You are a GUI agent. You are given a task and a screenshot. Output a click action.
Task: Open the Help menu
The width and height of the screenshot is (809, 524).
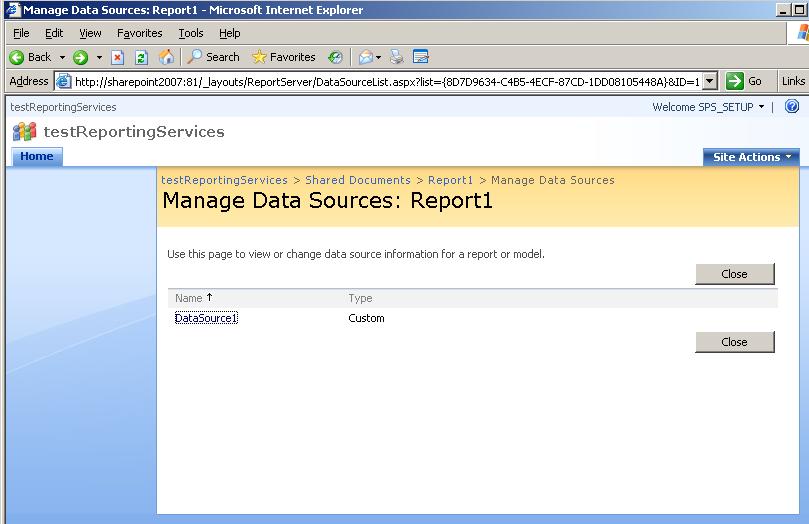pyautogui.click(x=230, y=33)
